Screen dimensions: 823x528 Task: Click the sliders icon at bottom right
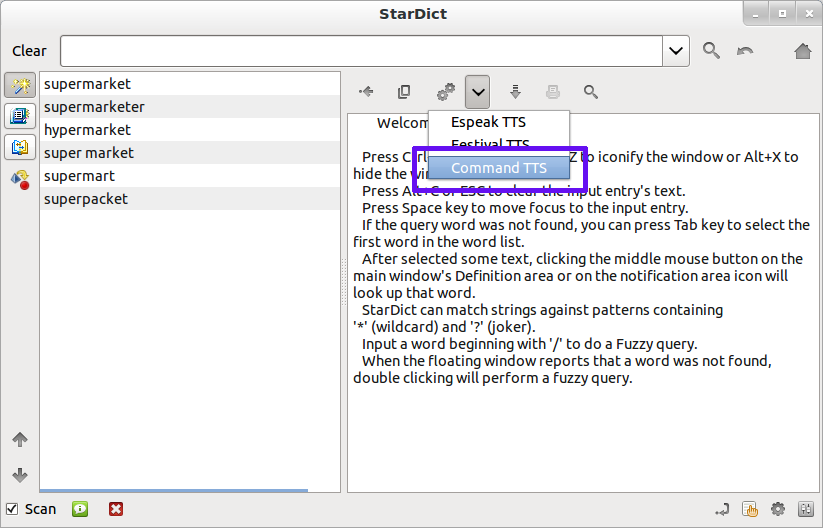tap(805, 509)
